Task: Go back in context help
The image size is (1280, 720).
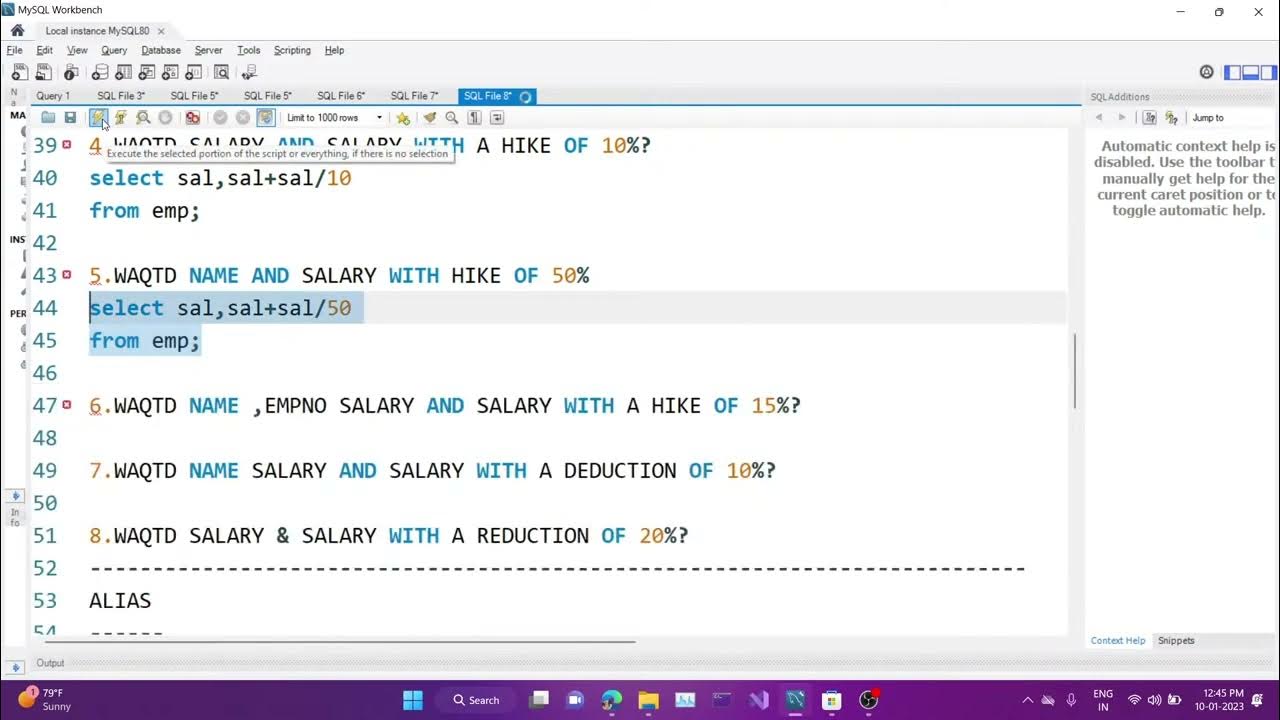Action: (1099, 118)
